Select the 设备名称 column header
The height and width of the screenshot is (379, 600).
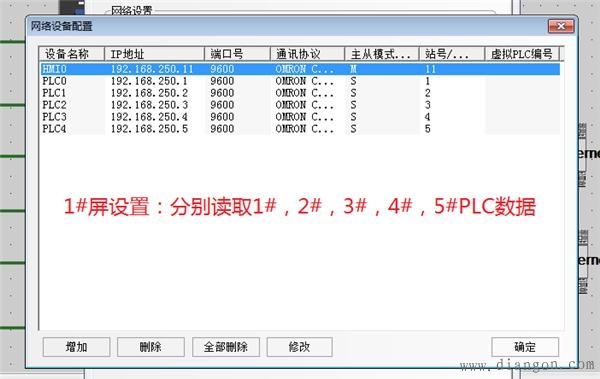[72, 54]
